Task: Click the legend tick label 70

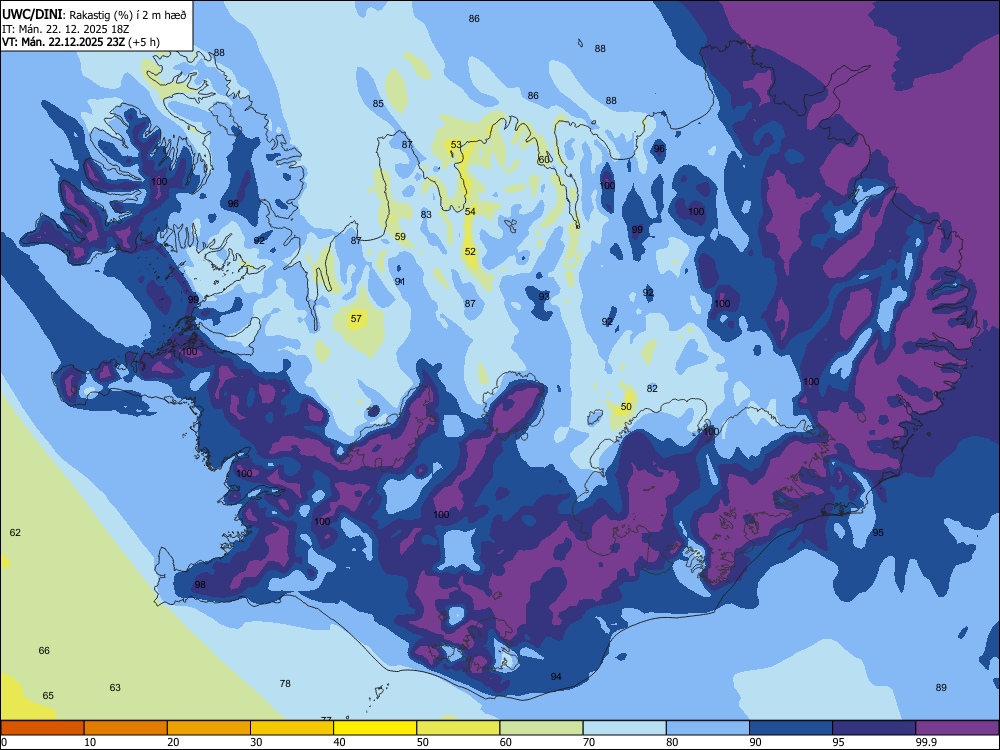Action: click(589, 742)
